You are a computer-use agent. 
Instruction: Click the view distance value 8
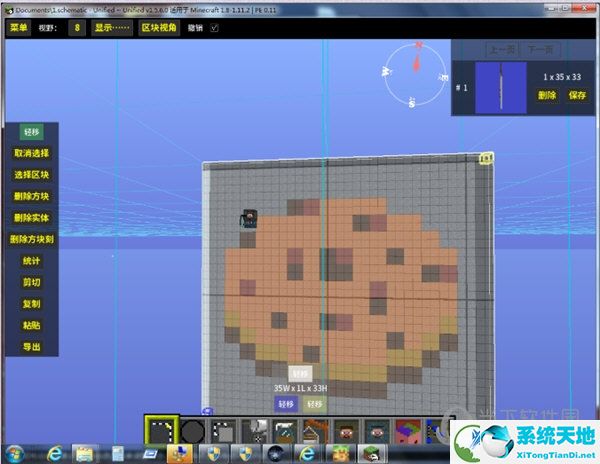point(77,28)
